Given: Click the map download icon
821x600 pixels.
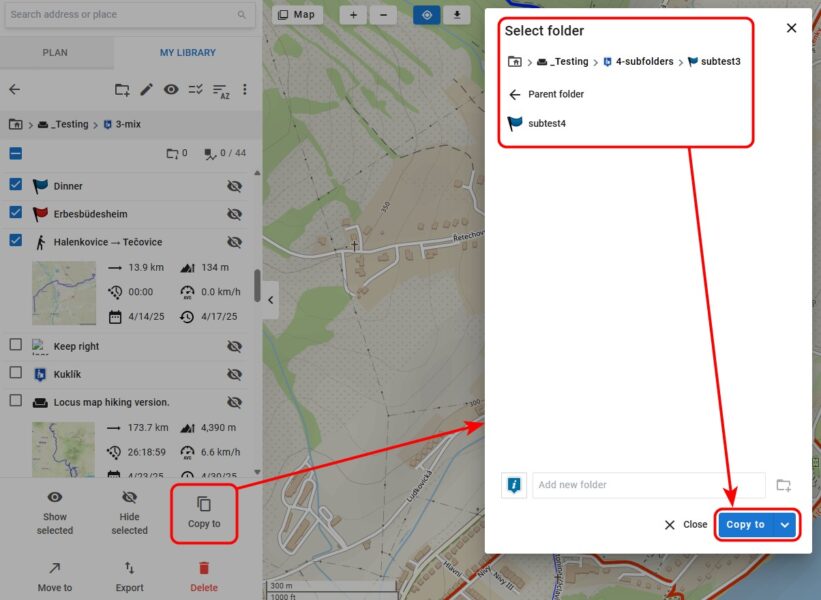Looking at the screenshot, I should [457, 15].
